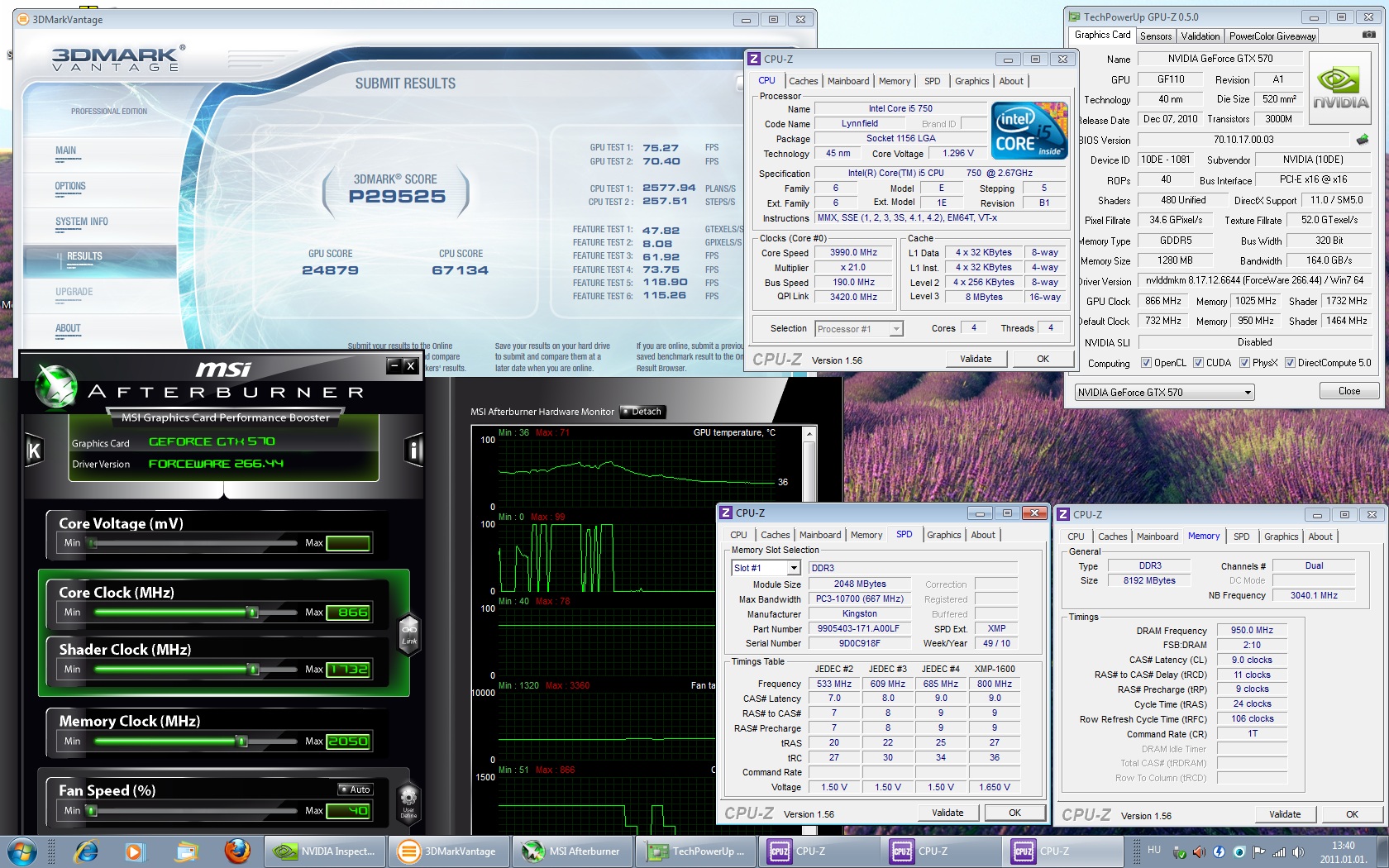Switch to NVIDIA Inspector taskbar button
1389x868 pixels.
coord(325,851)
